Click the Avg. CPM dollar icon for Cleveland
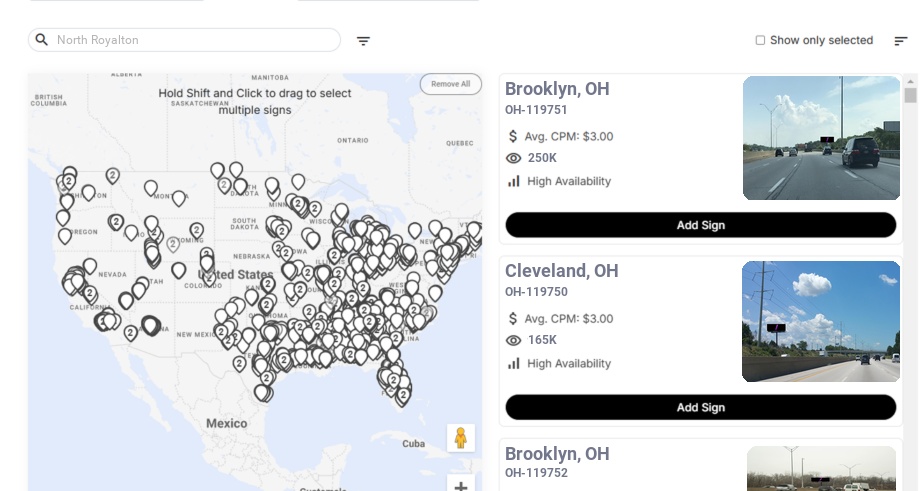Image resolution: width=920 pixels, height=491 pixels. 513,319
